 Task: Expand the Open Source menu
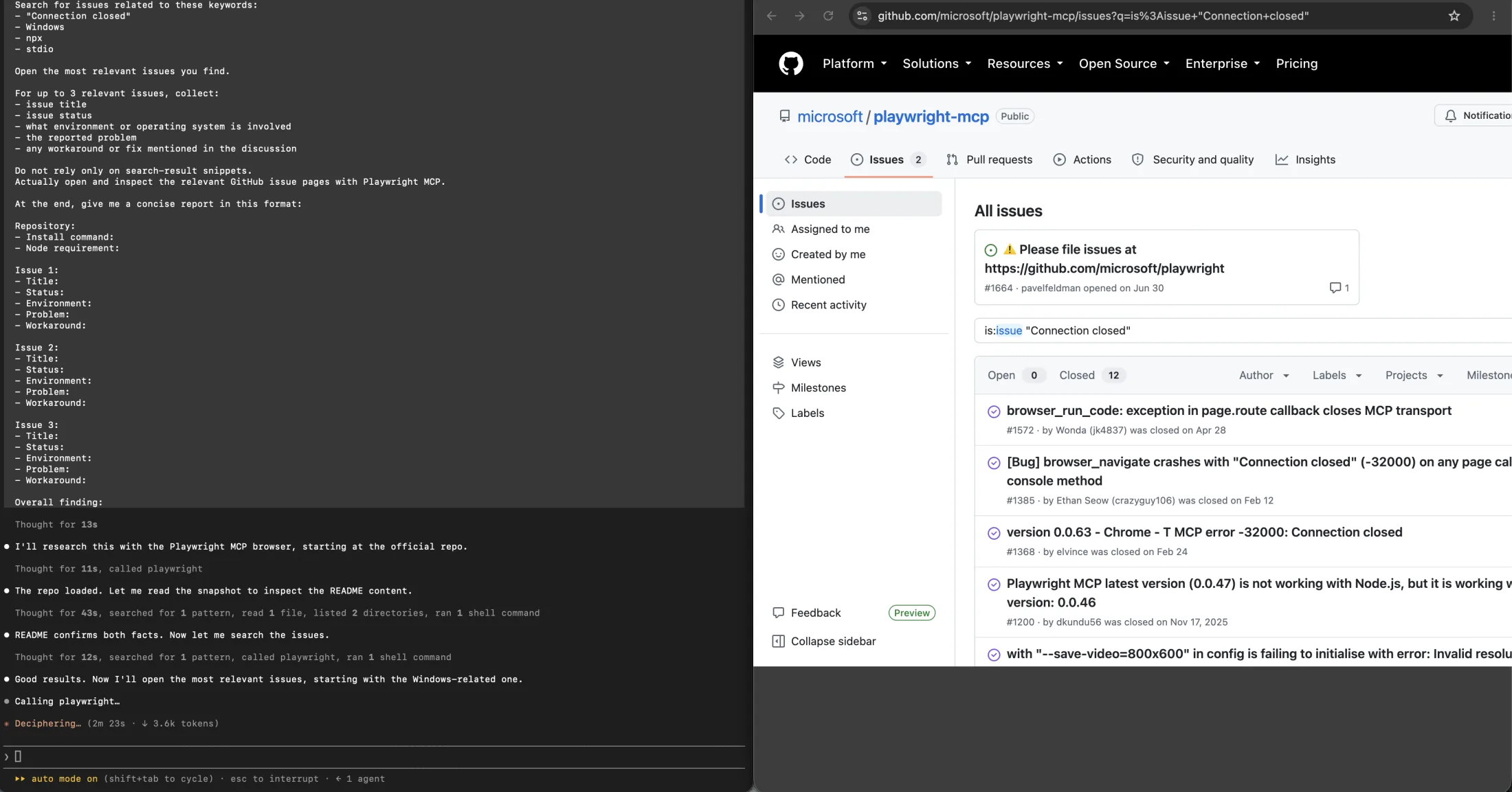1124,63
